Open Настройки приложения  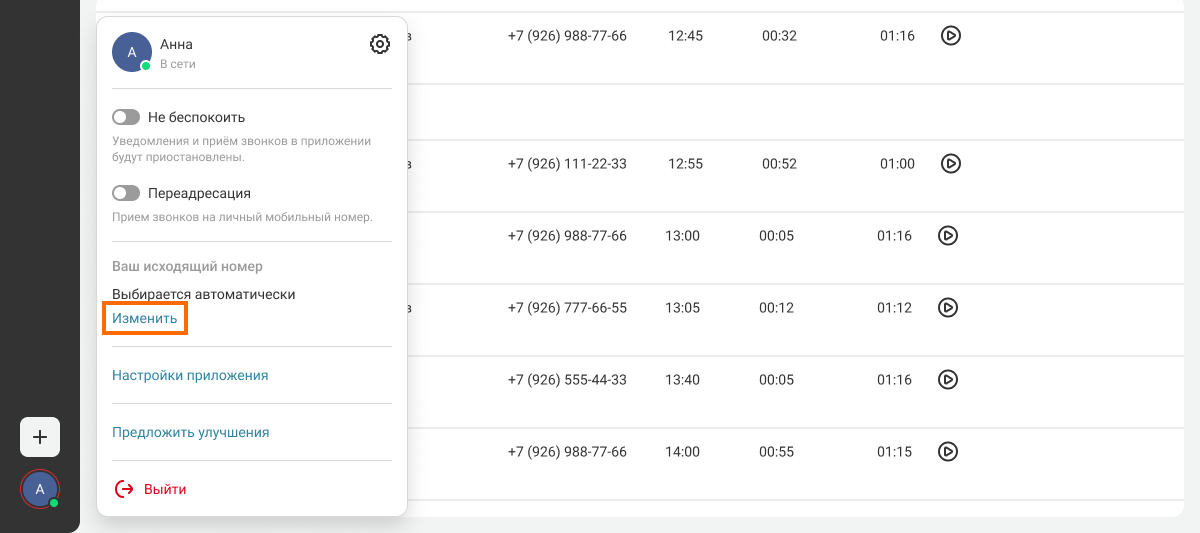click(190, 376)
